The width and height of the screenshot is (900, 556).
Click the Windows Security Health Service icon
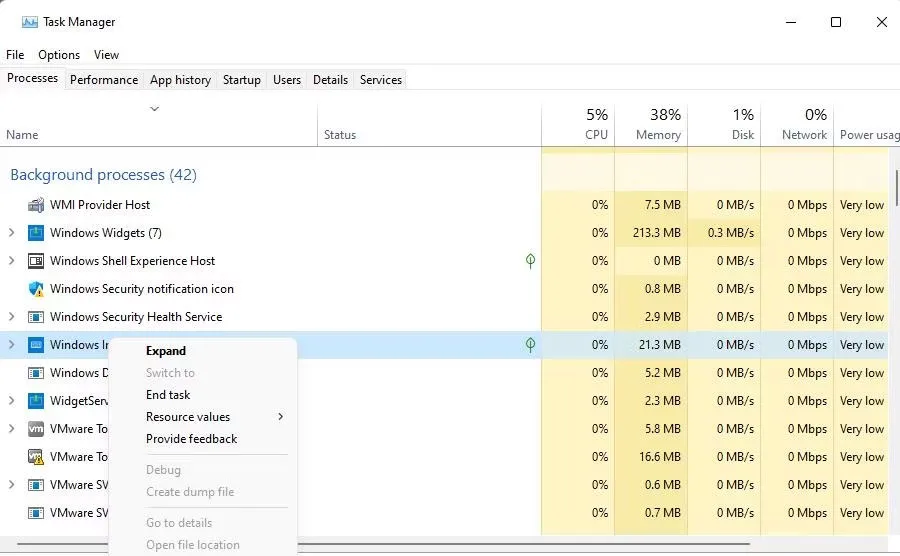(x=36, y=317)
